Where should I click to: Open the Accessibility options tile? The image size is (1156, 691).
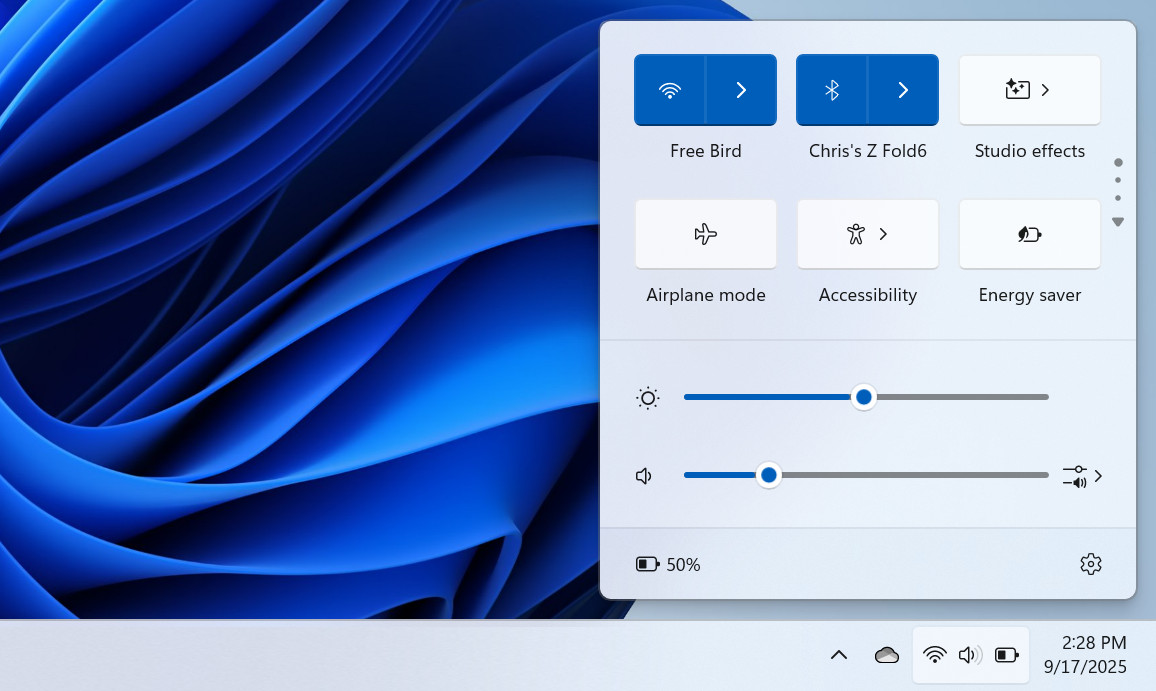coord(867,234)
